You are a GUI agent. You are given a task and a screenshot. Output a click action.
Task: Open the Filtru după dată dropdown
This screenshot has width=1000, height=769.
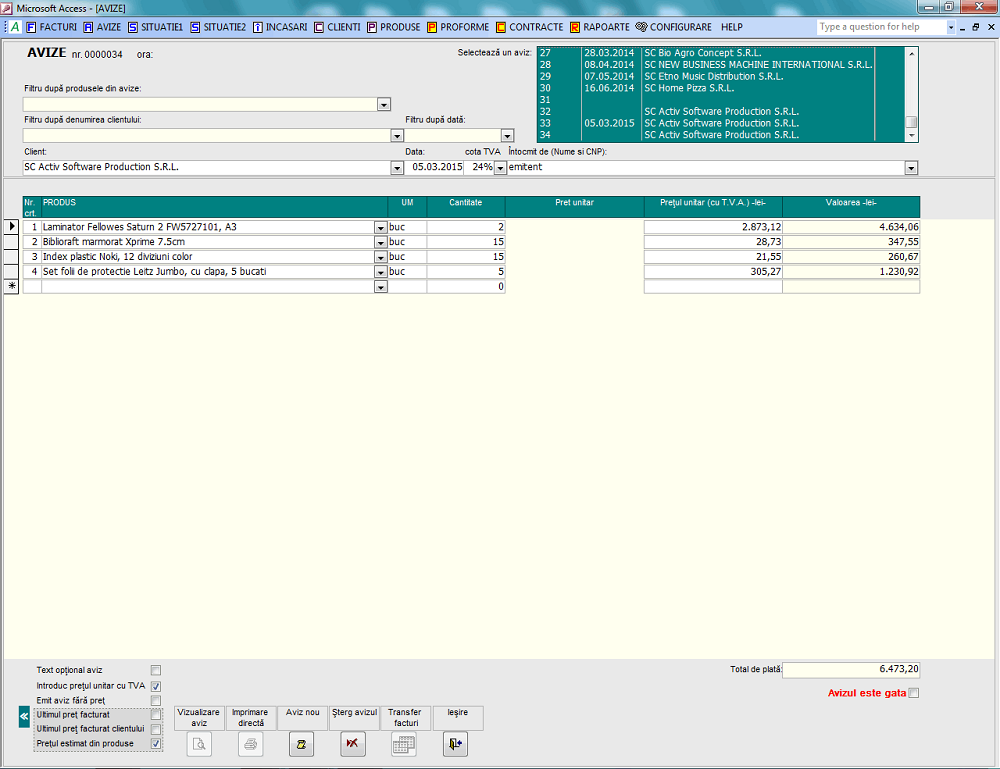[508, 136]
